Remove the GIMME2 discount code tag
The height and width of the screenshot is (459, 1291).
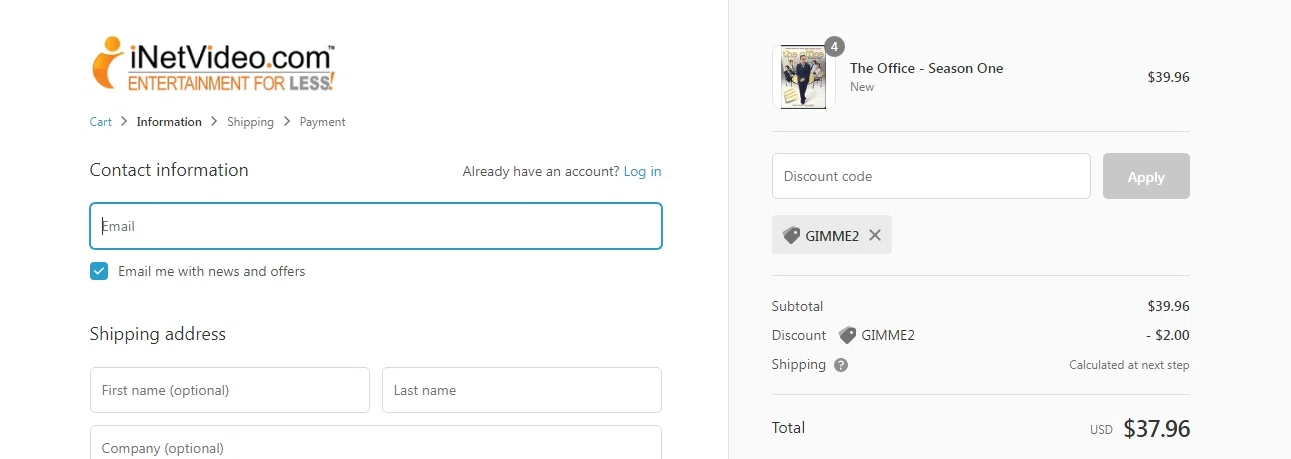875,235
